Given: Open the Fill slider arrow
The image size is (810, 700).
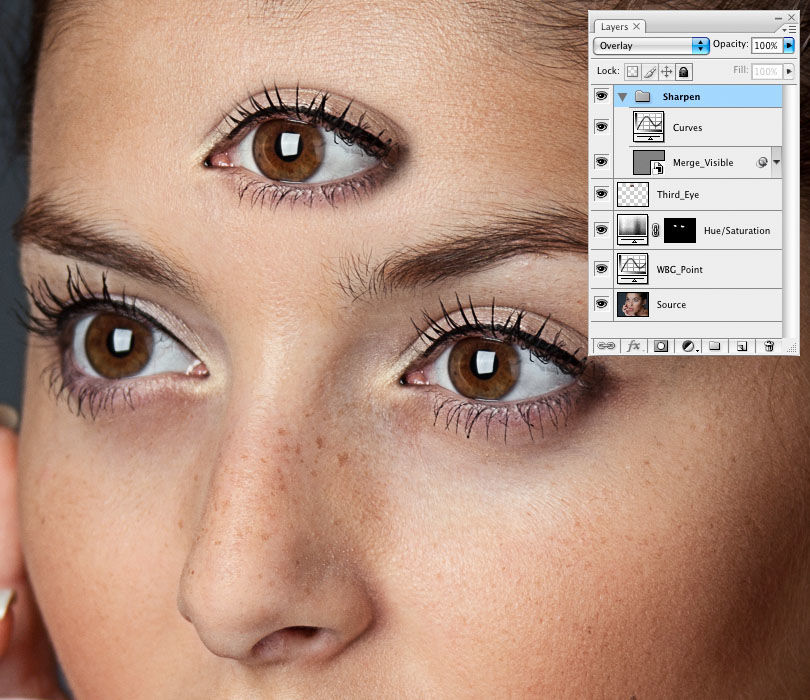Looking at the screenshot, I should pos(789,71).
